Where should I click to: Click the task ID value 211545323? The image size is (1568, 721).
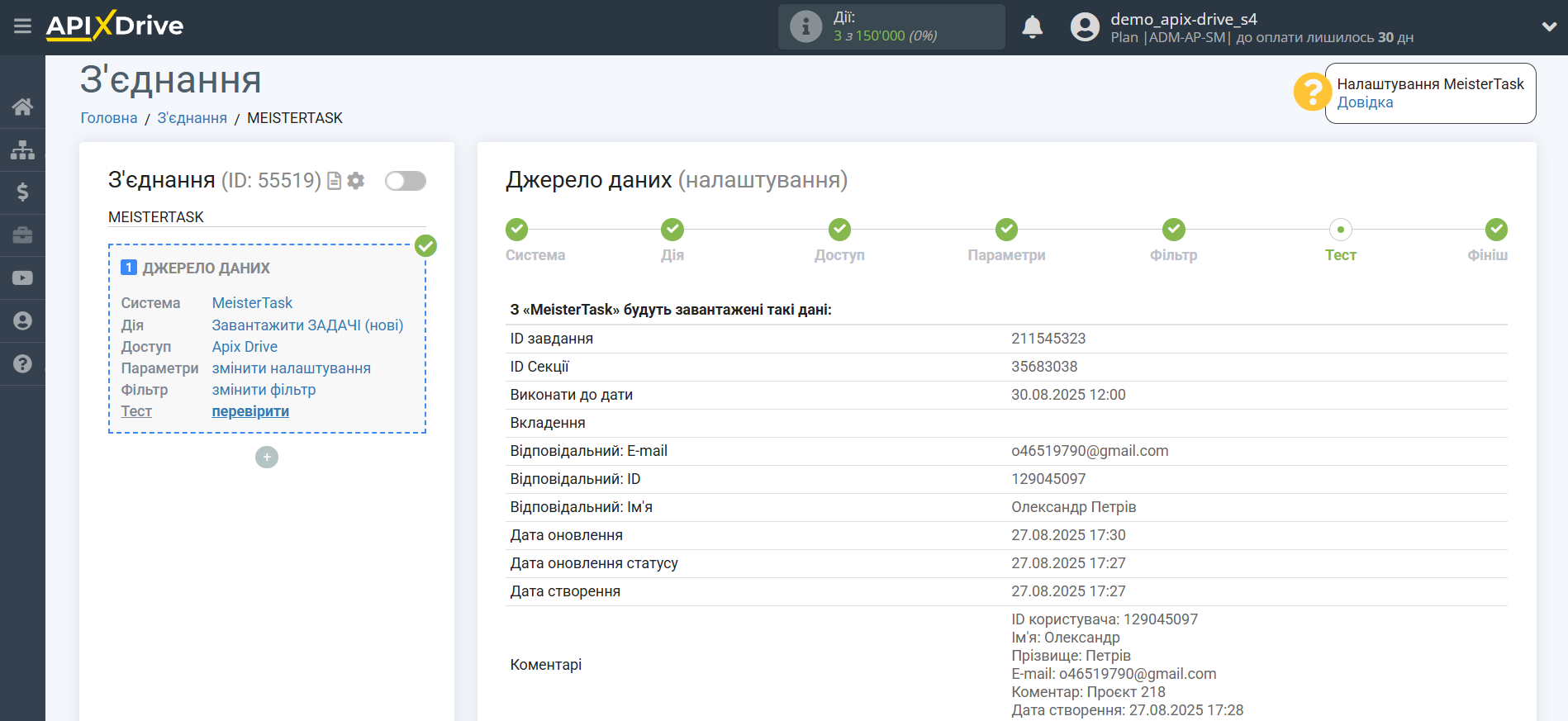point(1048,339)
